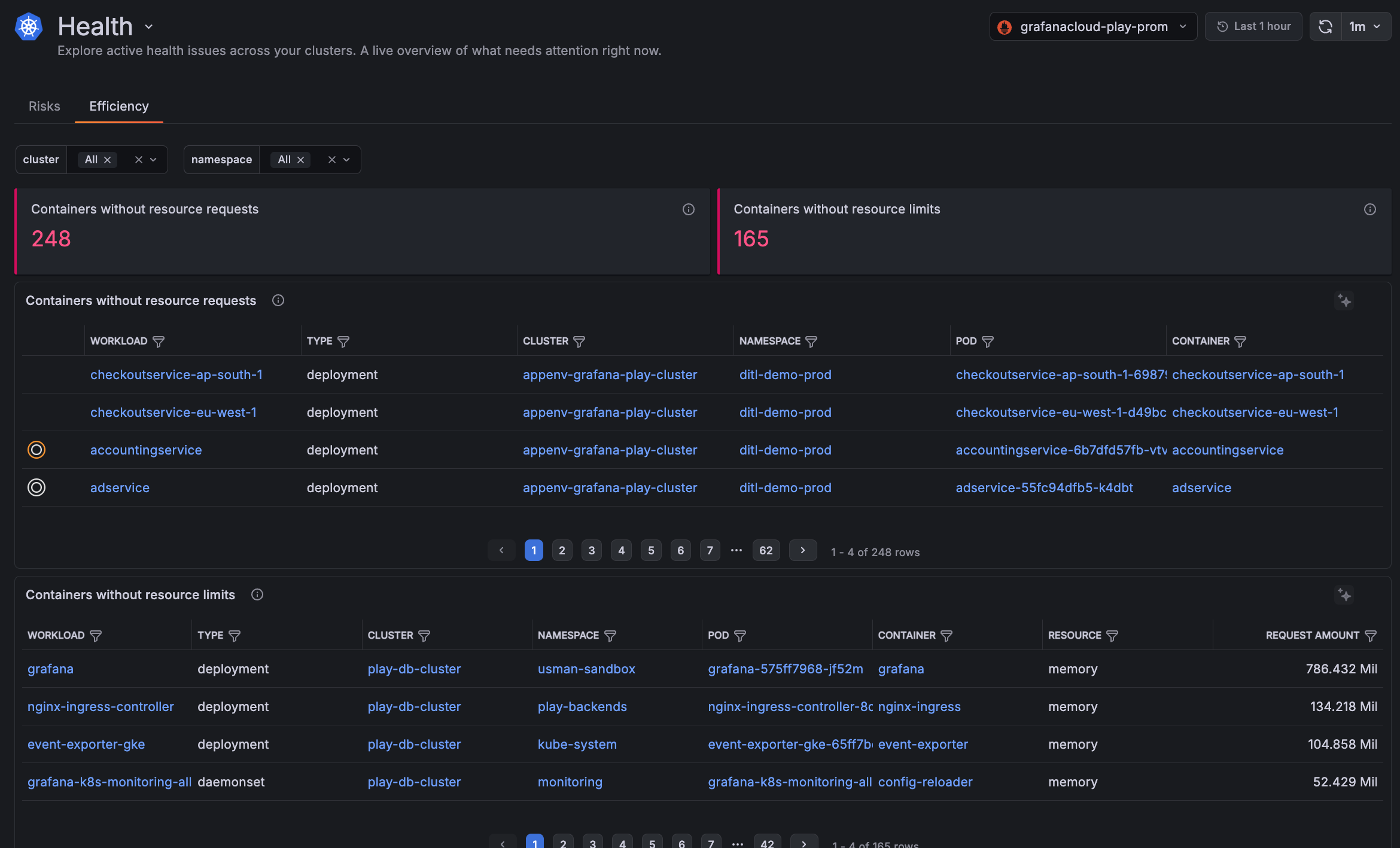The width and height of the screenshot is (1400, 848).
Task: Remove the All chip from cluster filter
Action: [108, 160]
